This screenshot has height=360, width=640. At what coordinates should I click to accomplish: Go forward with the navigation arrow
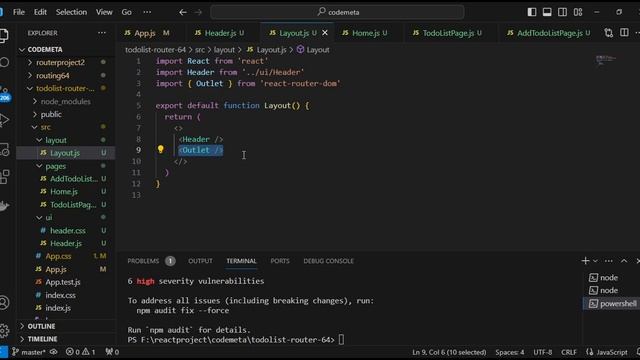pyautogui.click(x=198, y=12)
